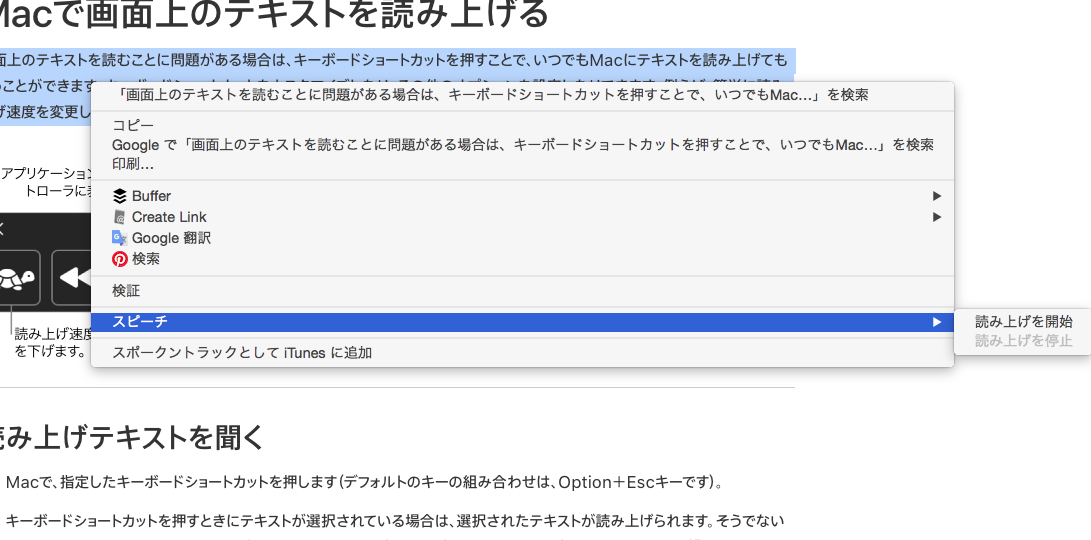Choose Google 翻訳 from the context menu
Image resolution: width=1091 pixels, height=540 pixels.
522,238
